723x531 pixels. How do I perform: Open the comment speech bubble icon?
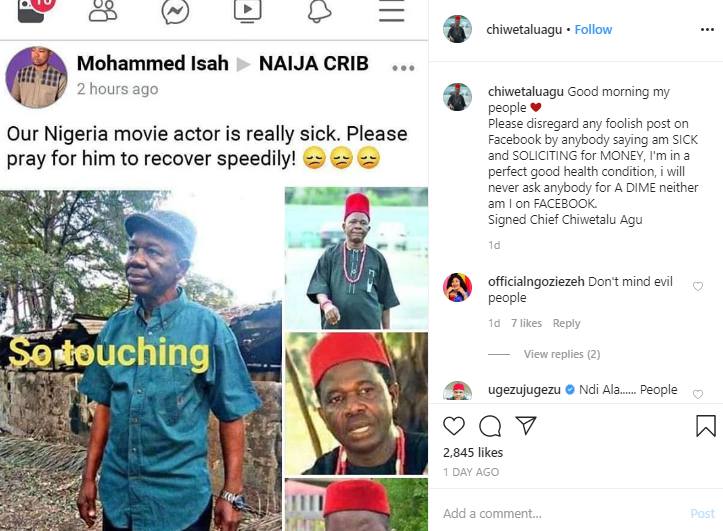tap(490, 426)
